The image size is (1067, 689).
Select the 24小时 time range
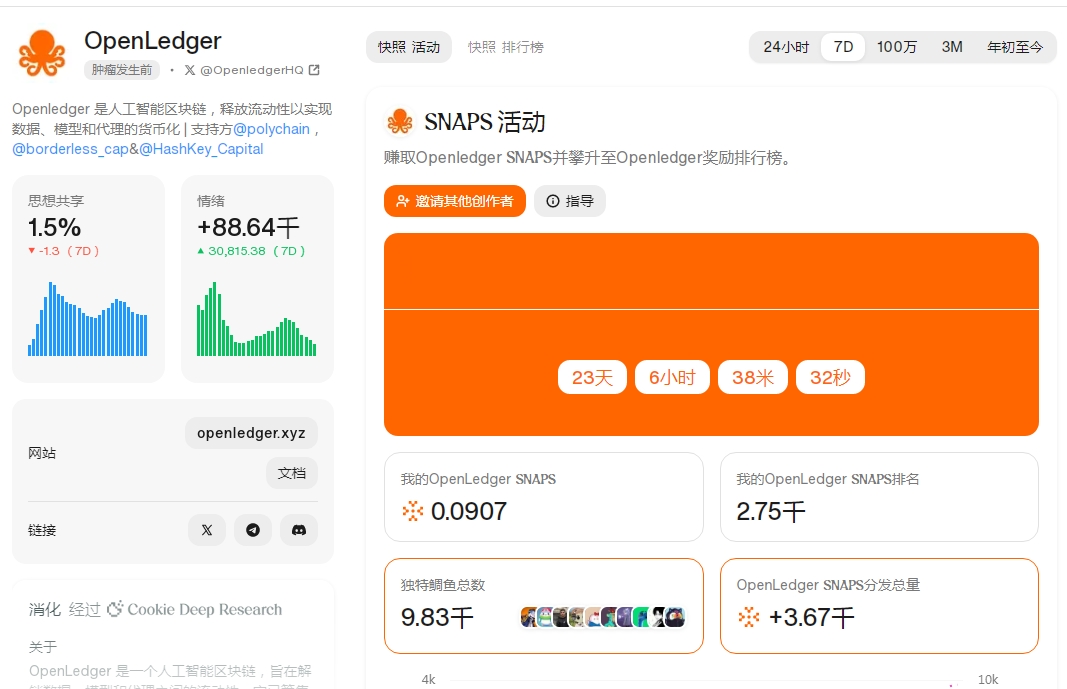pos(786,47)
